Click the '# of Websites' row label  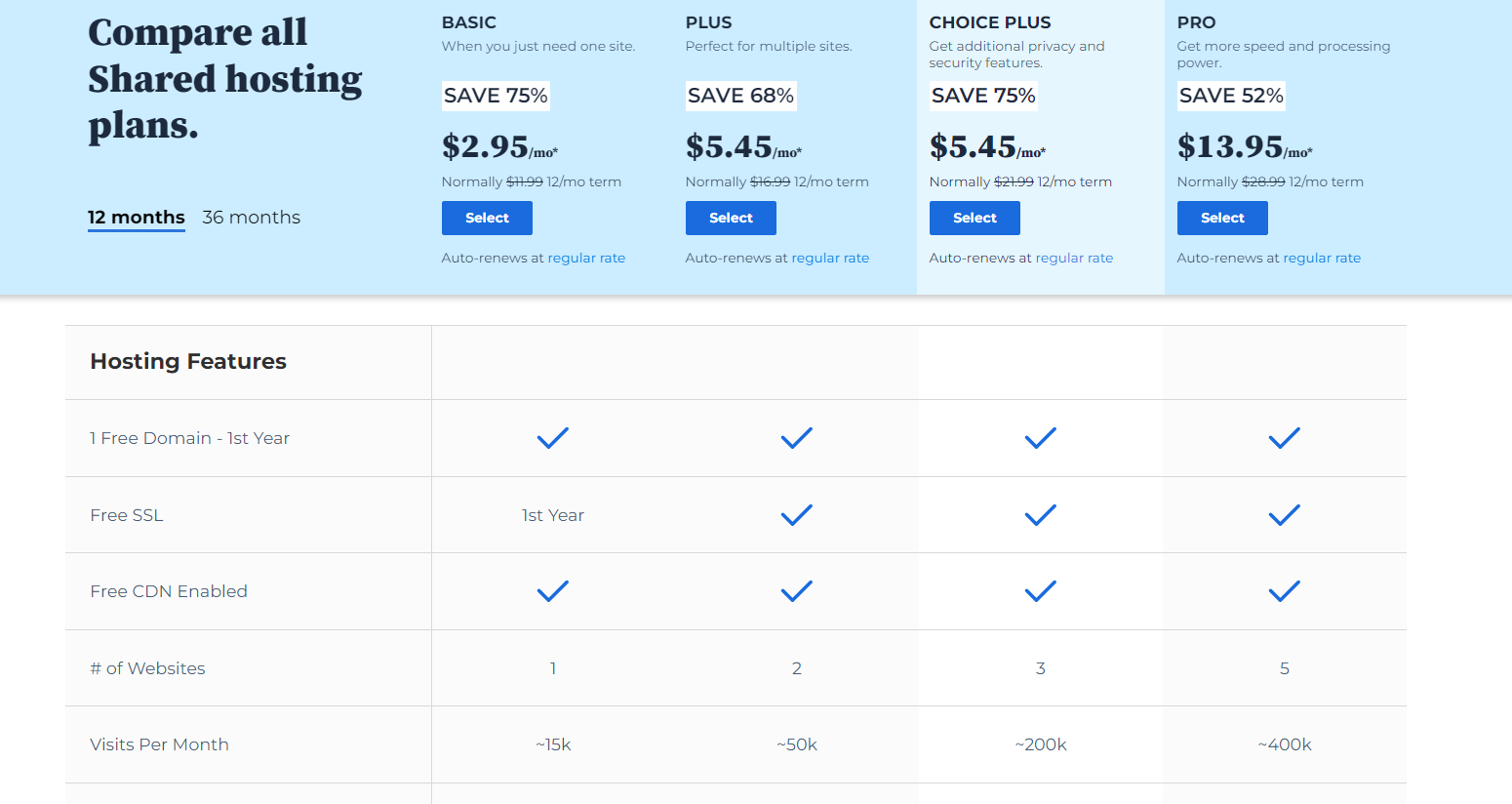tap(147, 668)
